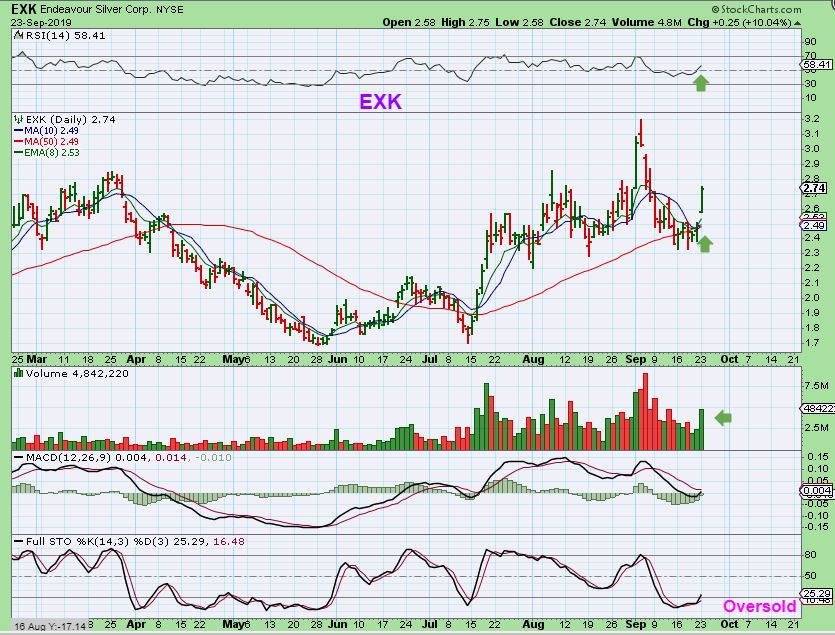Screen dimensions: 835x635
Task: Click the Low 2.58 value in the header
Action: coord(519,22)
